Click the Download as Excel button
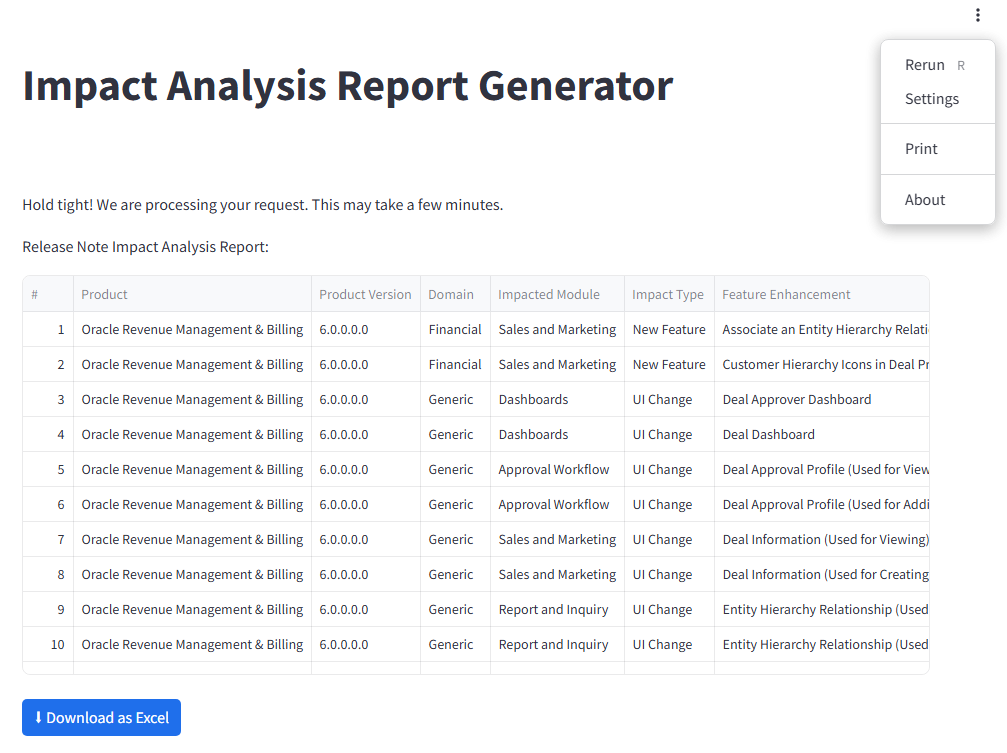The image size is (1007, 753). coord(101,717)
